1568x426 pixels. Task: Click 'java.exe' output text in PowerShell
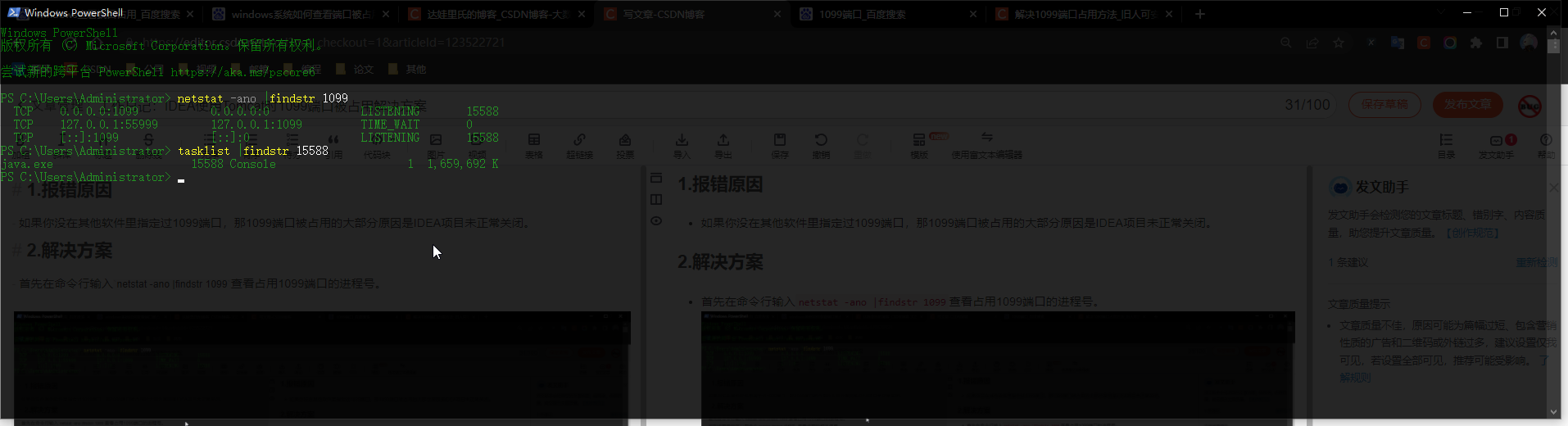(x=27, y=164)
